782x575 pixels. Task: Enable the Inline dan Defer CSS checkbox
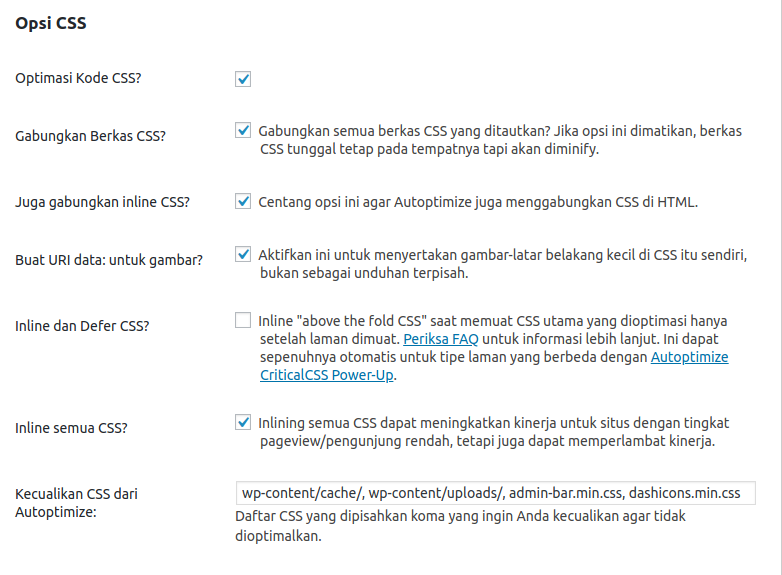tap(243, 320)
